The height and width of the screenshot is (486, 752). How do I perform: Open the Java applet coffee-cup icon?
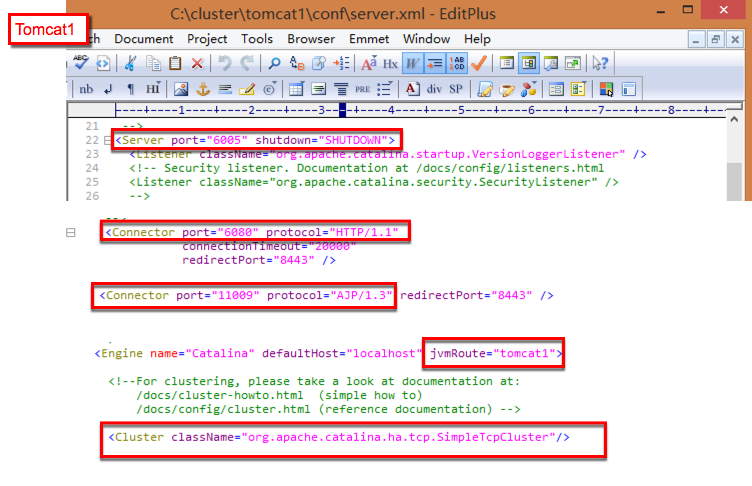click(x=507, y=89)
